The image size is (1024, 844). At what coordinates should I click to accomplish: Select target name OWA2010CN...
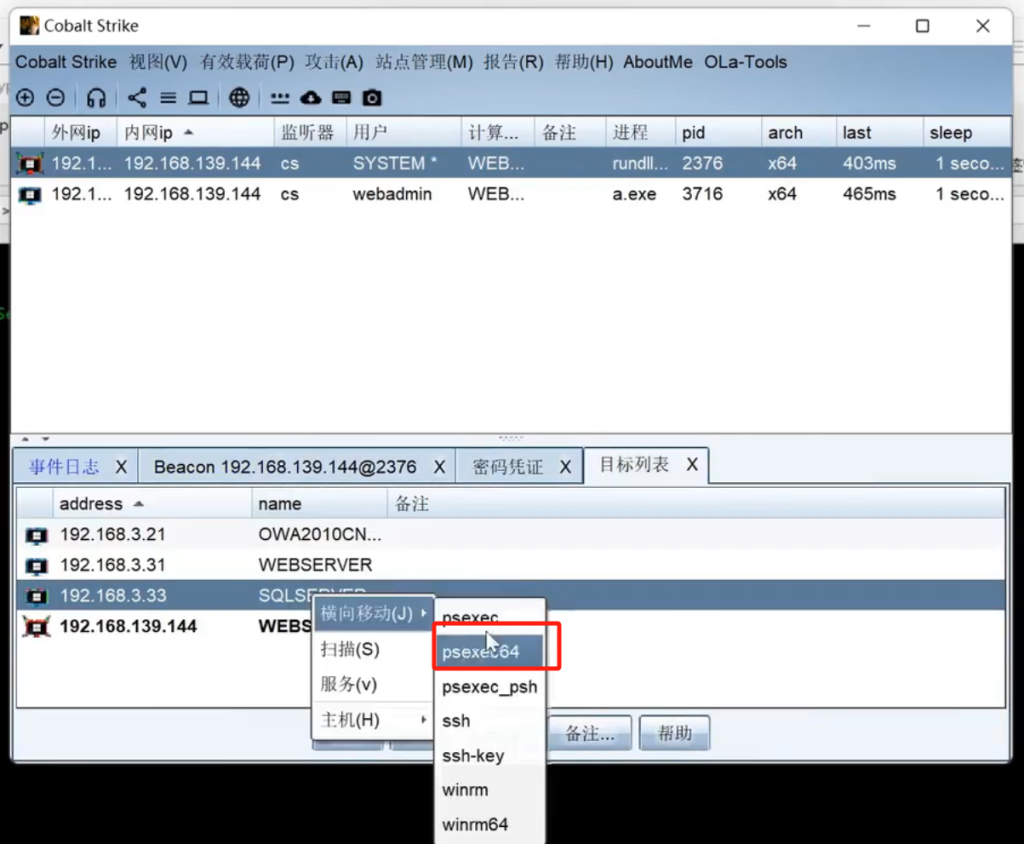319,534
